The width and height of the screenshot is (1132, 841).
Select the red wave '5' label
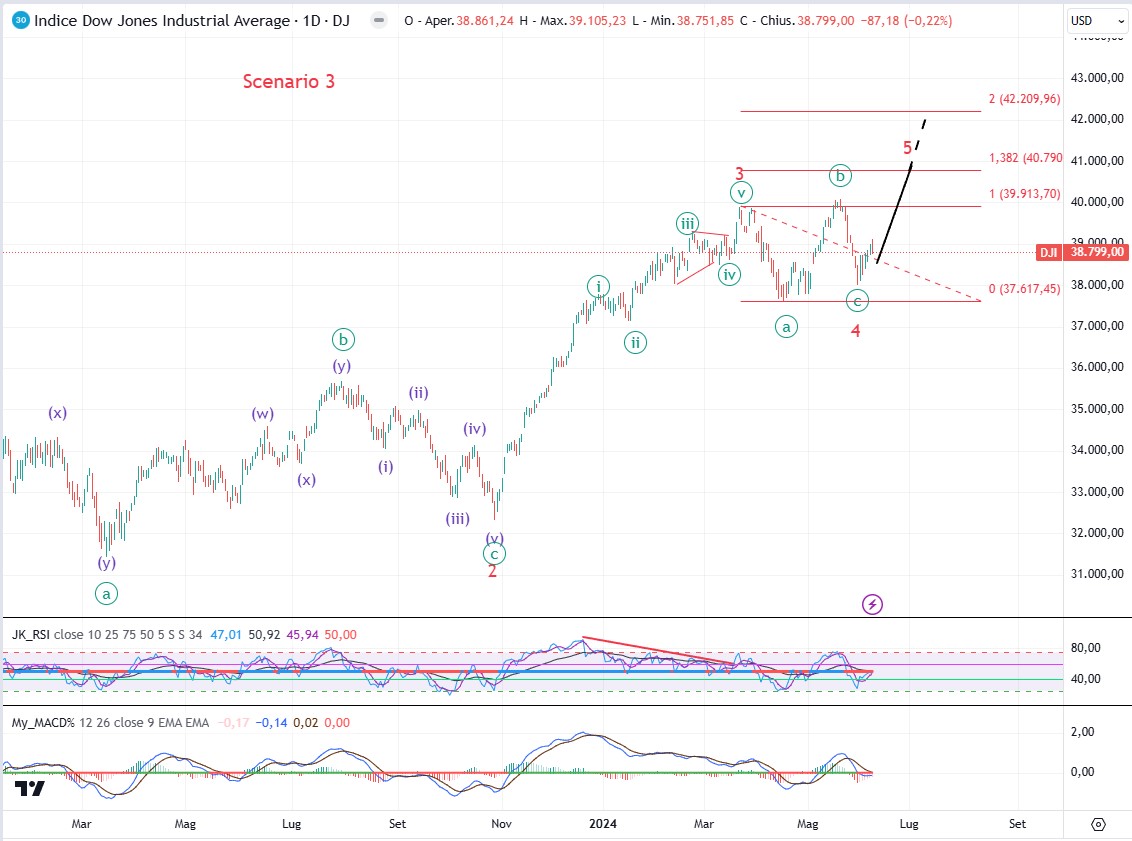(x=907, y=148)
